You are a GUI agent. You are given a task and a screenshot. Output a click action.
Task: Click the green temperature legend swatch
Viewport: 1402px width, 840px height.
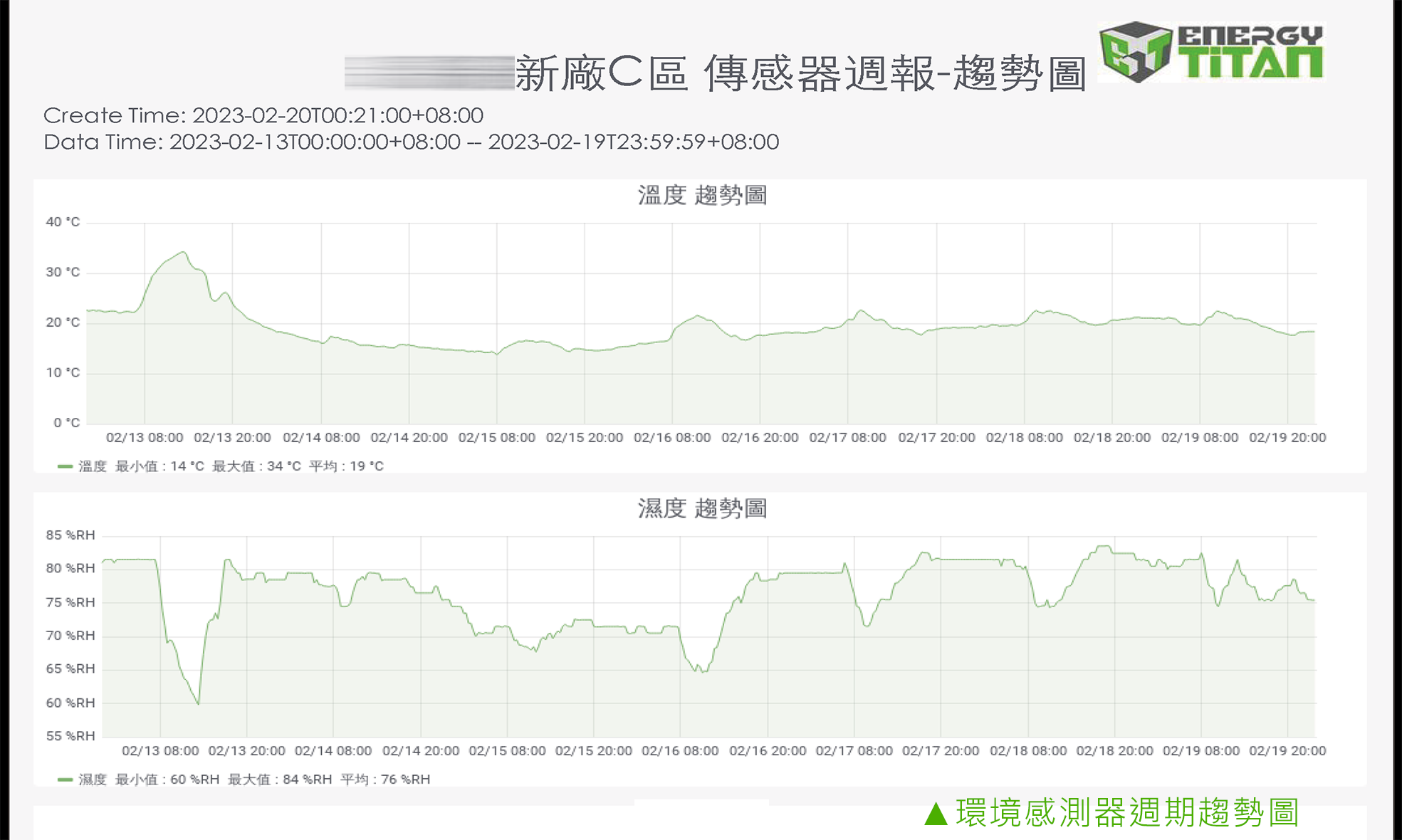tap(65, 466)
